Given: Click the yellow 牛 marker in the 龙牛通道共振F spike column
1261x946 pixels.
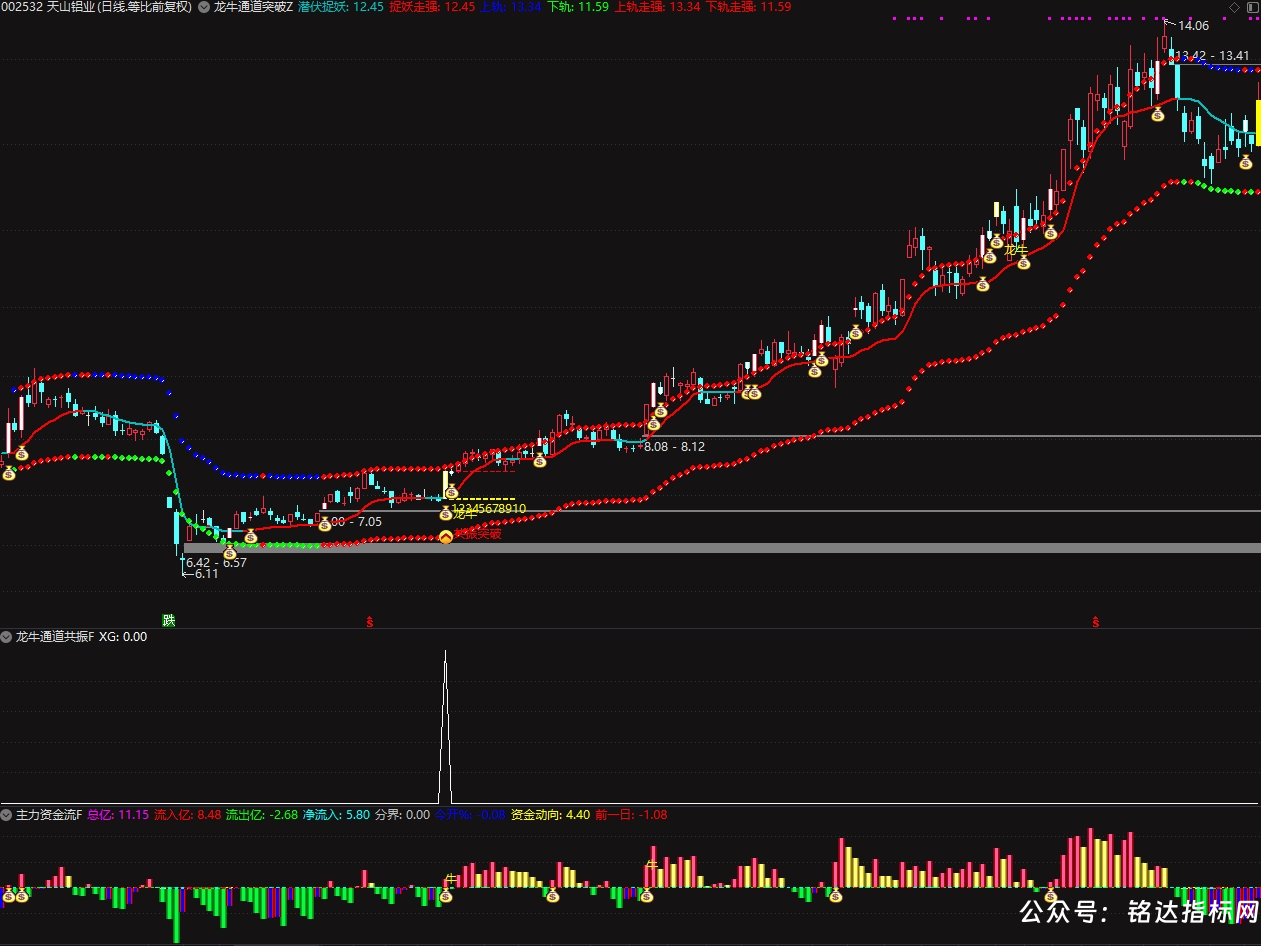Looking at the screenshot, I should pyautogui.click(x=450, y=879).
